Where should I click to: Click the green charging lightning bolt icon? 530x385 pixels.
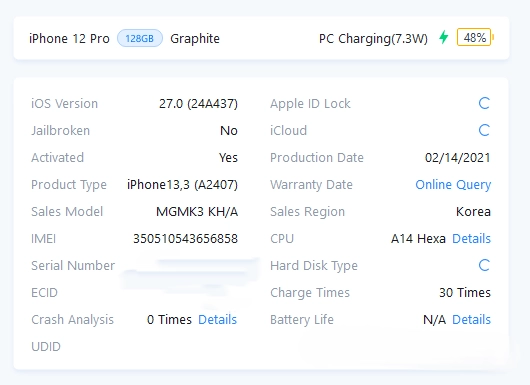443,37
